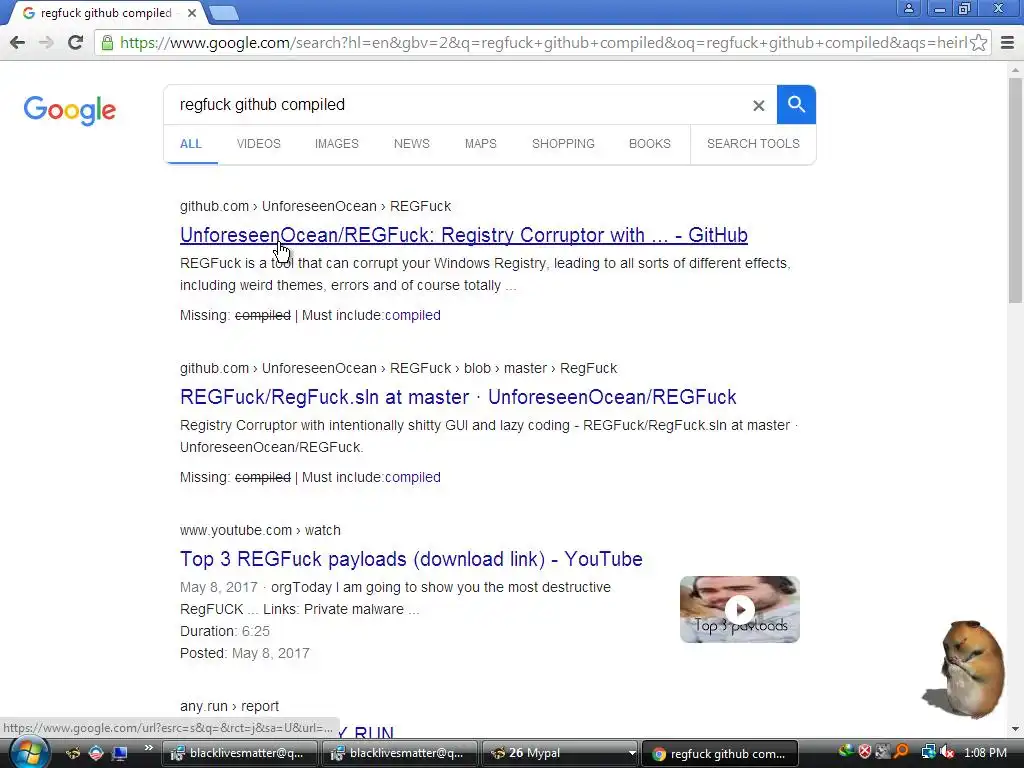
Task: Clear the search box with the X icon
Action: (x=758, y=105)
